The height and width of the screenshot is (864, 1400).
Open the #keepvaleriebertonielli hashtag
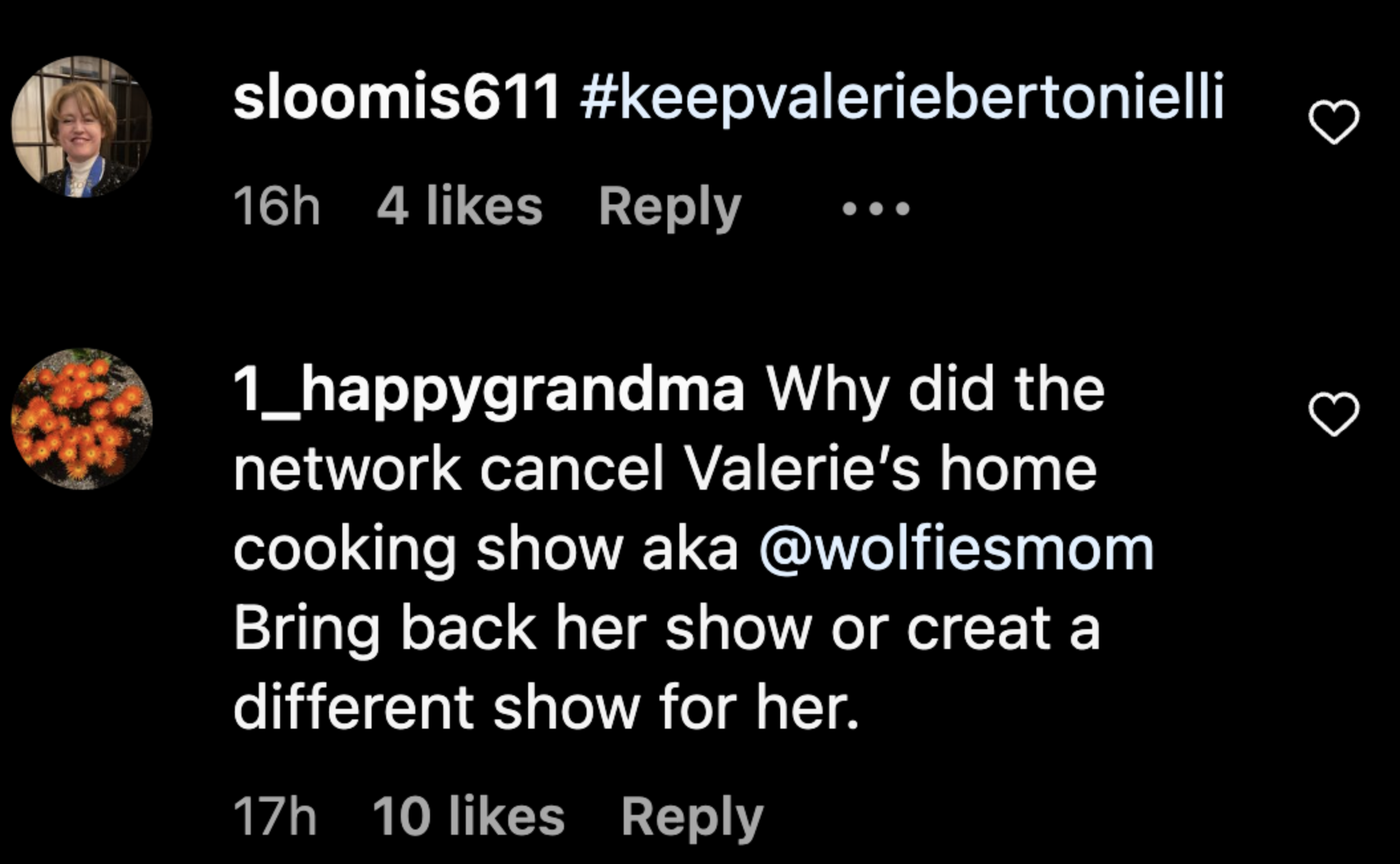tap(902, 98)
